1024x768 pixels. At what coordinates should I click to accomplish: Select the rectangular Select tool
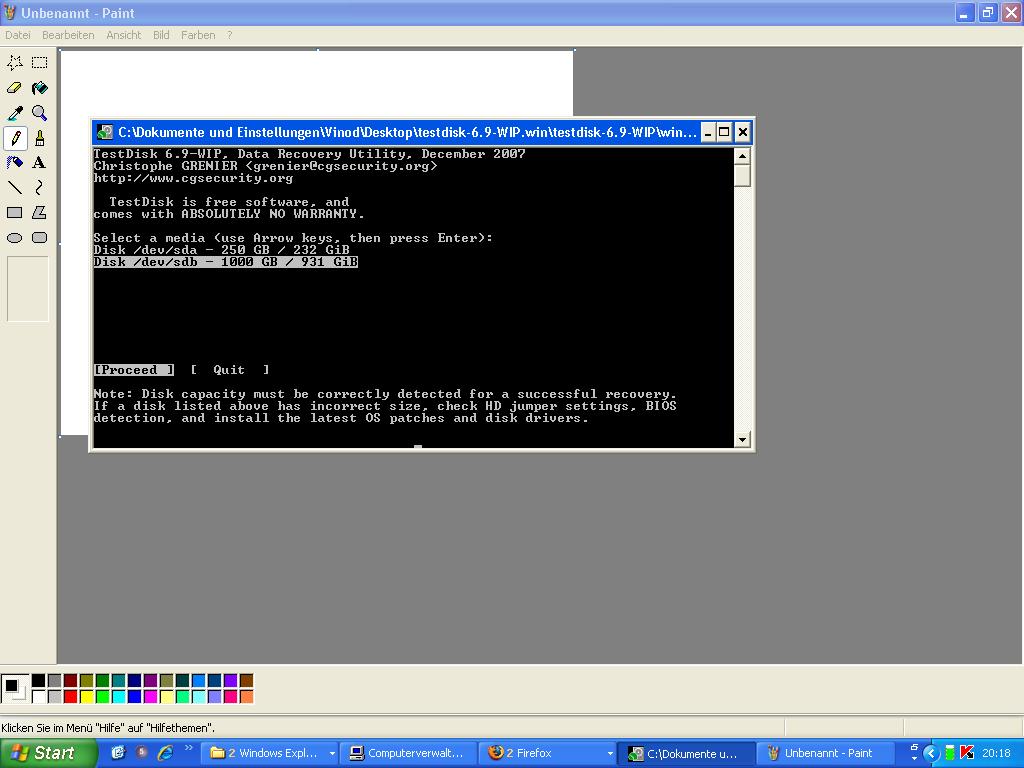(40, 63)
